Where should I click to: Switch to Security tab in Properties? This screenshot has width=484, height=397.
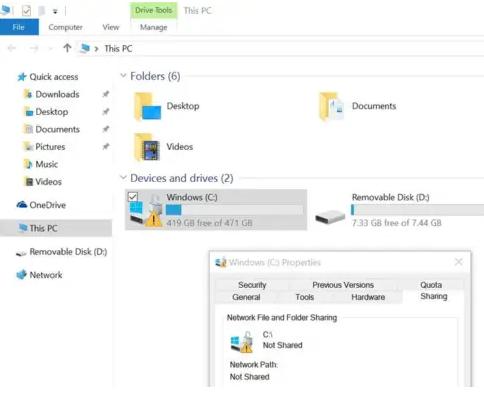252,285
